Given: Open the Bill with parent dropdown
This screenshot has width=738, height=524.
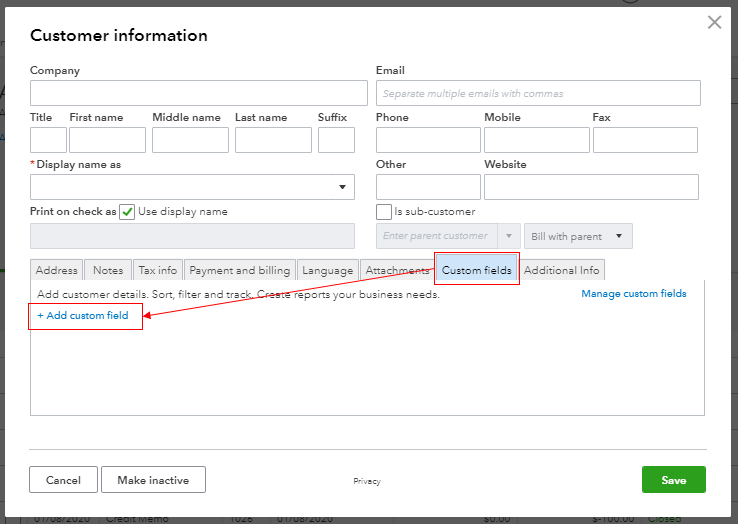Looking at the screenshot, I should coord(578,236).
